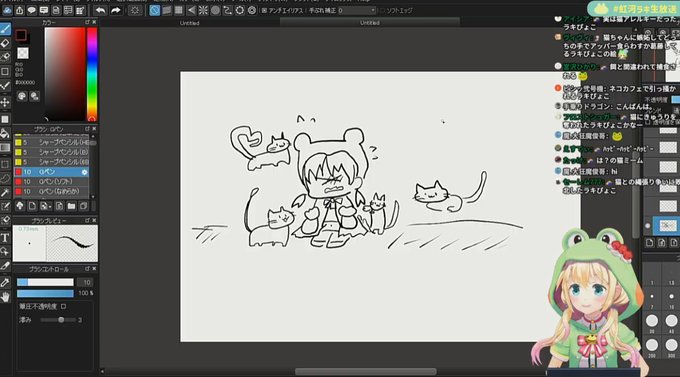Screen dimensions: 680x377
Task: Enable the vanishing point snap guide
Action: coord(191,10)
